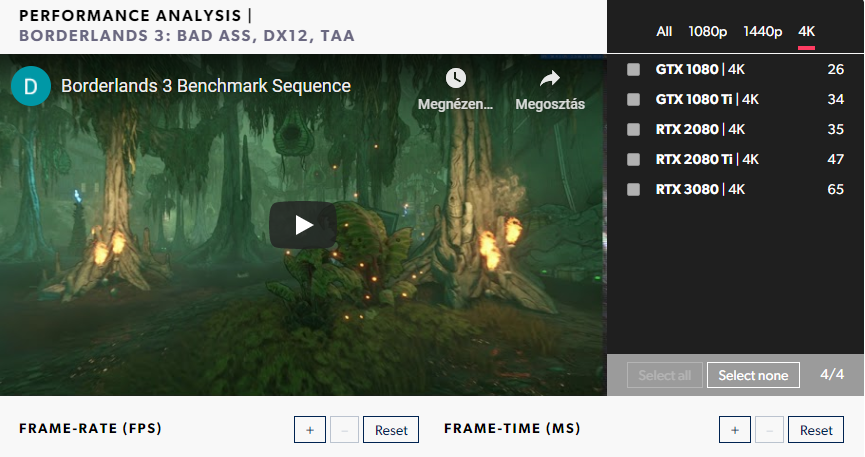The image size is (865, 457).
Task: Click the FRAME-TIME (MS) heading
Action: coord(512,428)
